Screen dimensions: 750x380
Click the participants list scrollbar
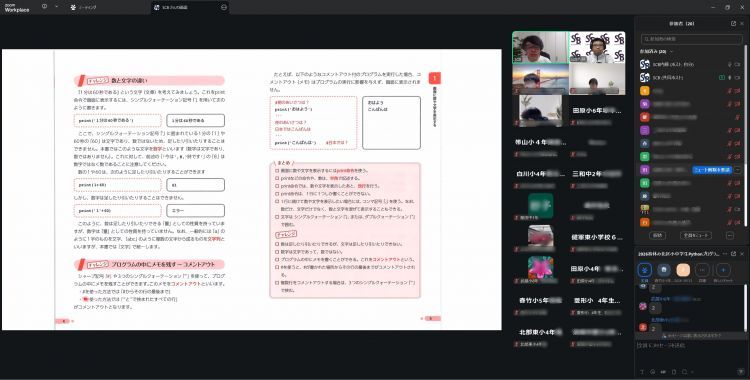pos(746,134)
